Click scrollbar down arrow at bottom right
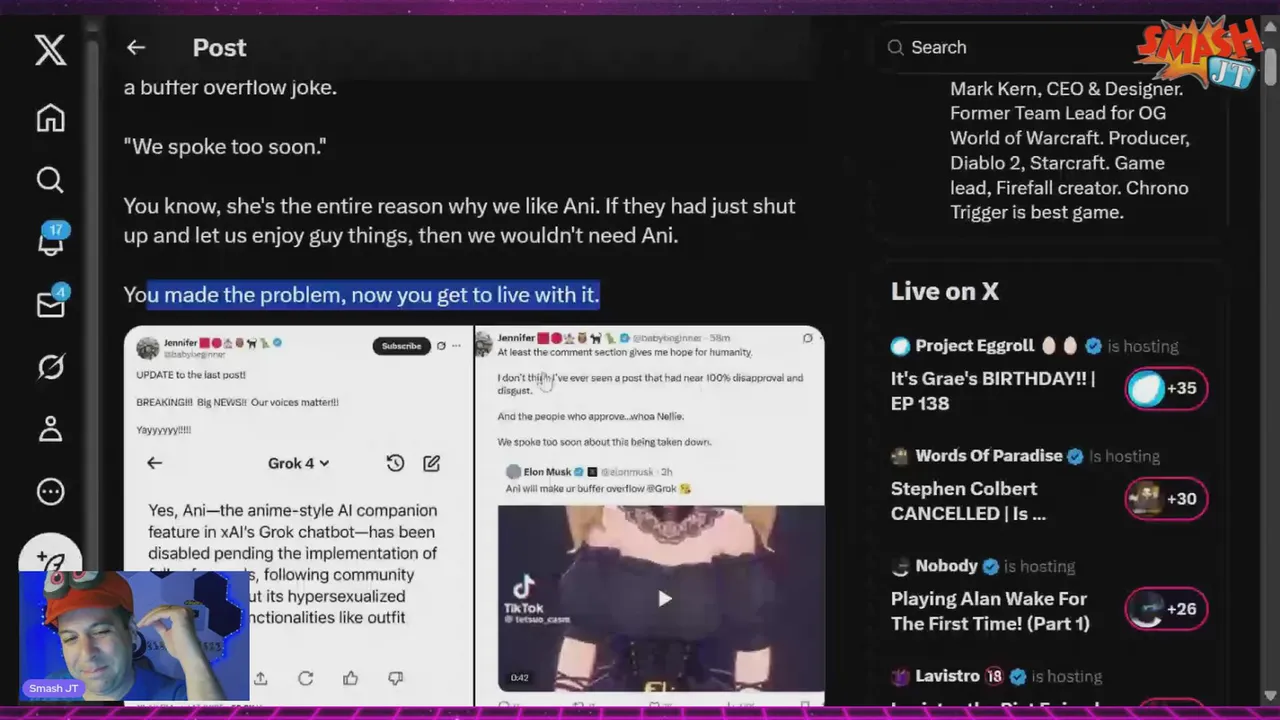The height and width of the screenshot is (720, 1280). pos(1270,696)
